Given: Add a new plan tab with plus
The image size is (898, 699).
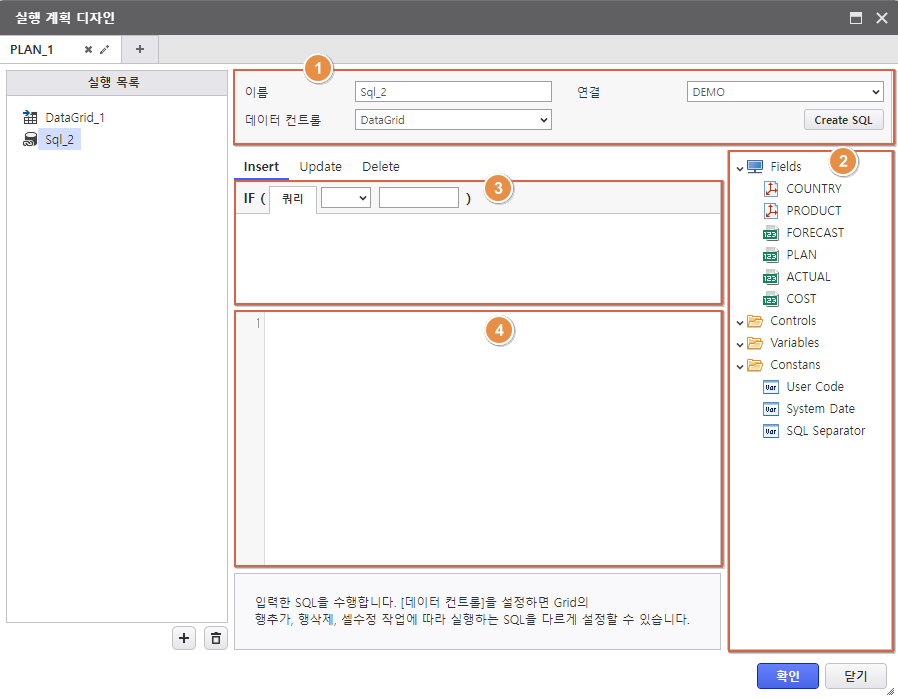Looking at the screenshot, I should click(139, 49).
